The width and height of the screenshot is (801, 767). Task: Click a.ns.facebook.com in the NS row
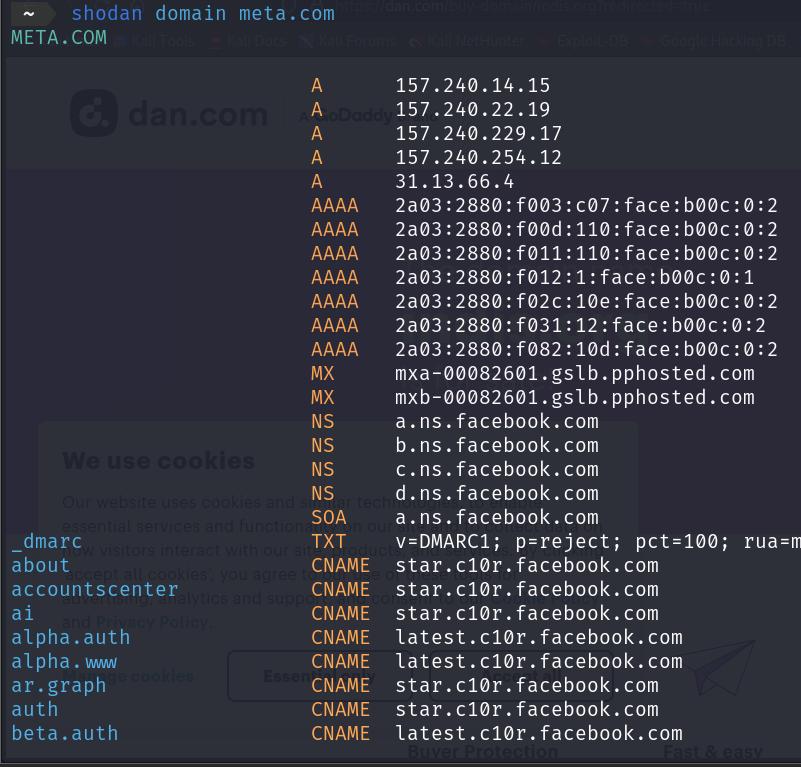[497, 422]
